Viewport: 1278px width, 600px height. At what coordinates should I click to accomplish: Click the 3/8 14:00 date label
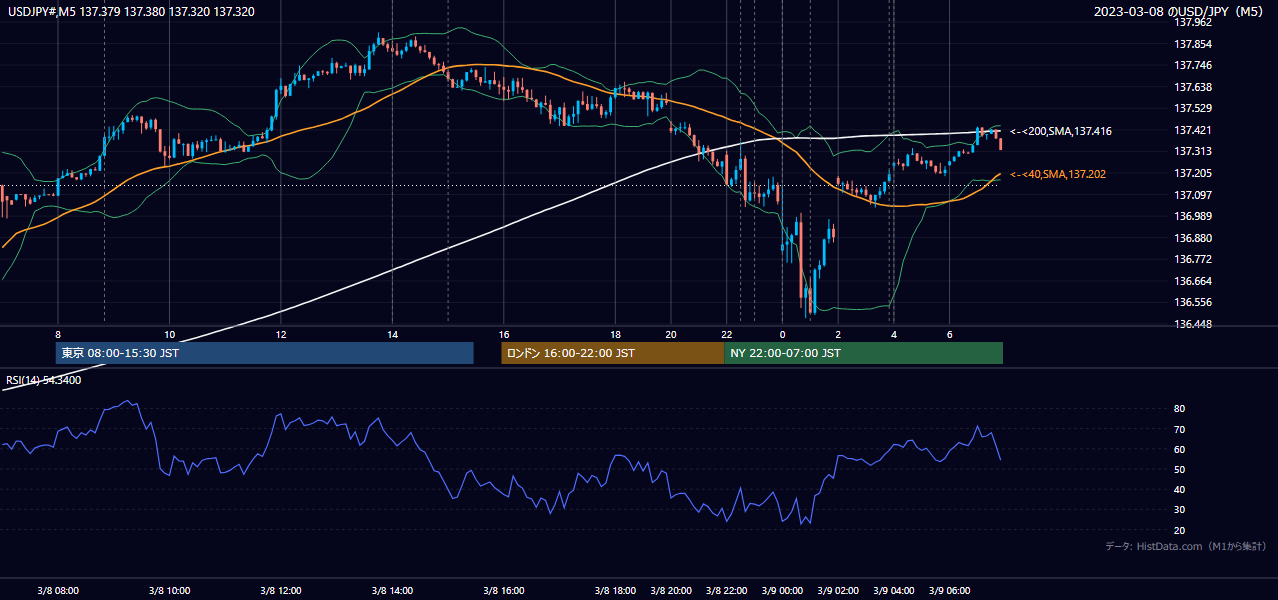pyautogui.click(x=392, y=590)
